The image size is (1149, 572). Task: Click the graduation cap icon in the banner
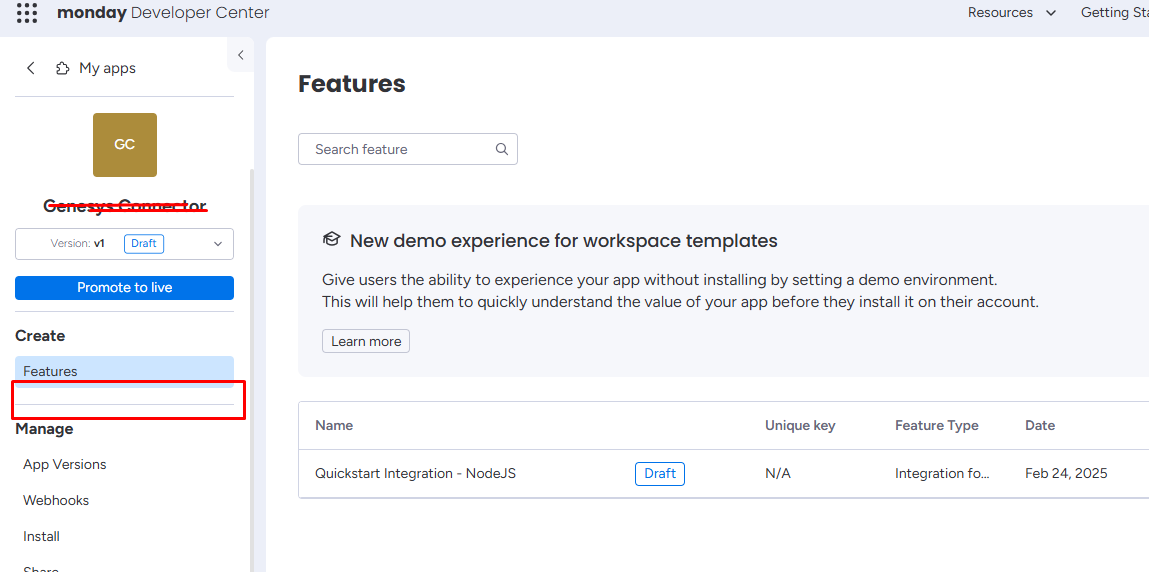coord(332,240)
